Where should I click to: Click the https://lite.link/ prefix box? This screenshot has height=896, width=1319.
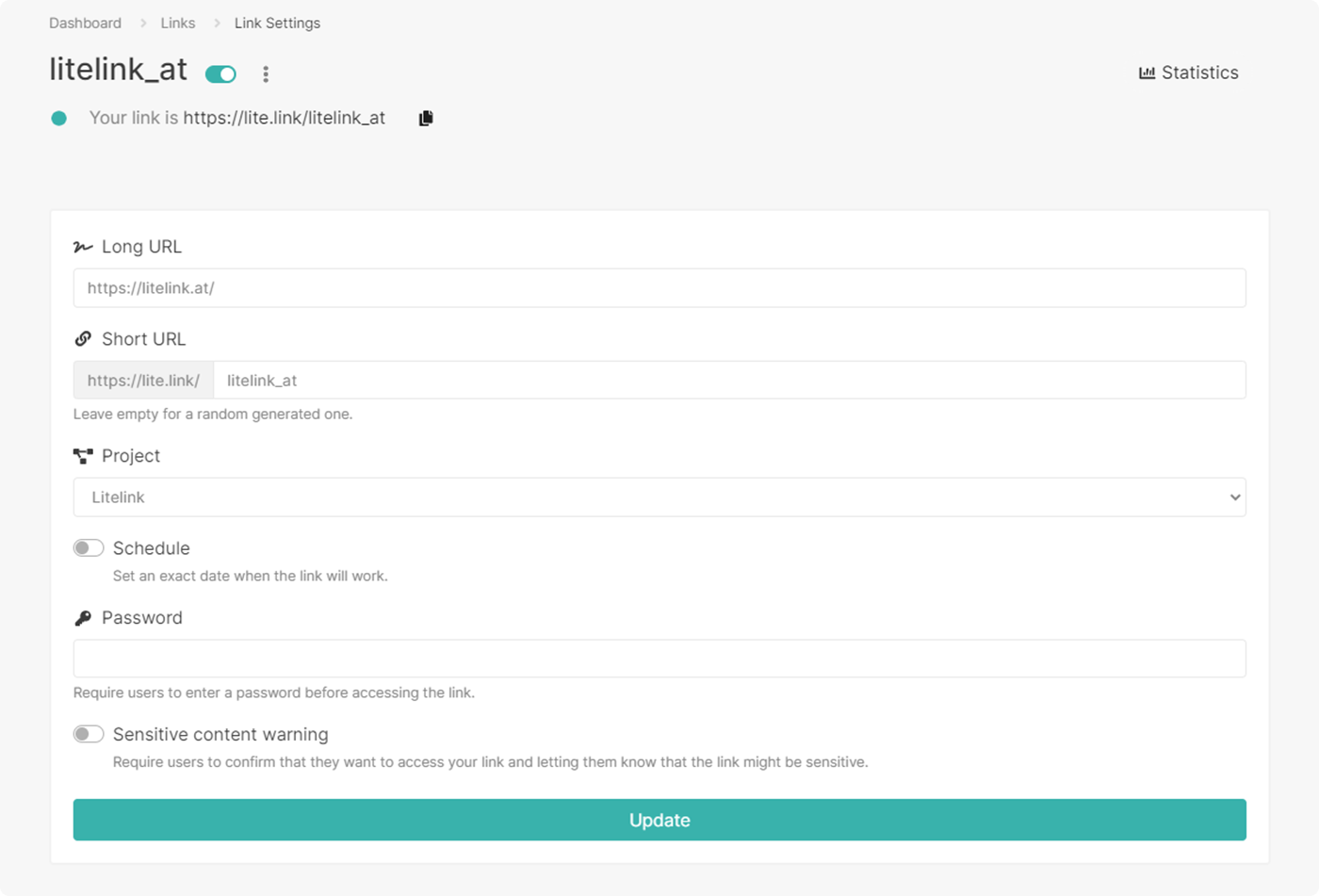[143, 381]
